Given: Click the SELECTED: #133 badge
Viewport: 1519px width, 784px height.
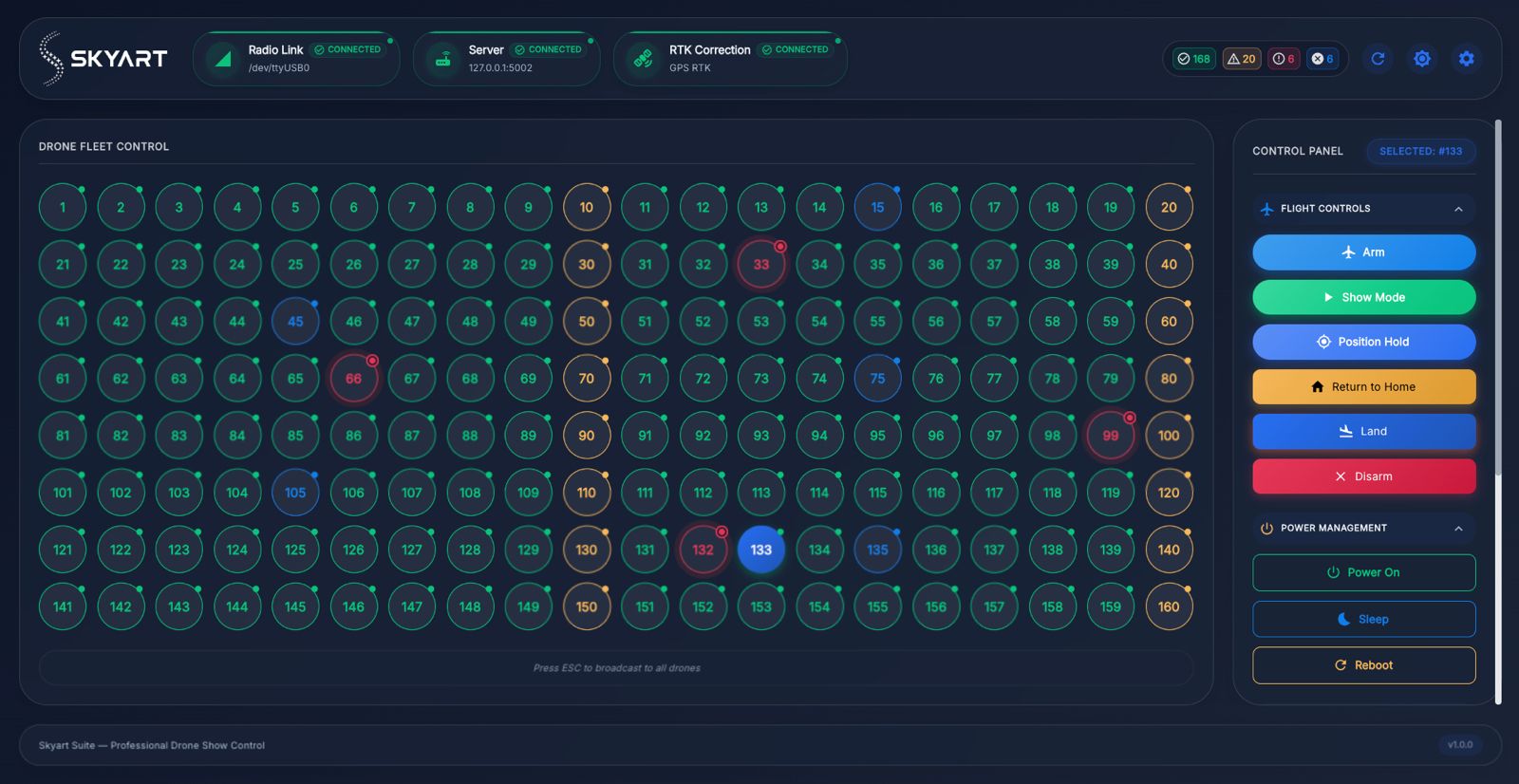Looking at the screenshot, I should [1420, 151].
